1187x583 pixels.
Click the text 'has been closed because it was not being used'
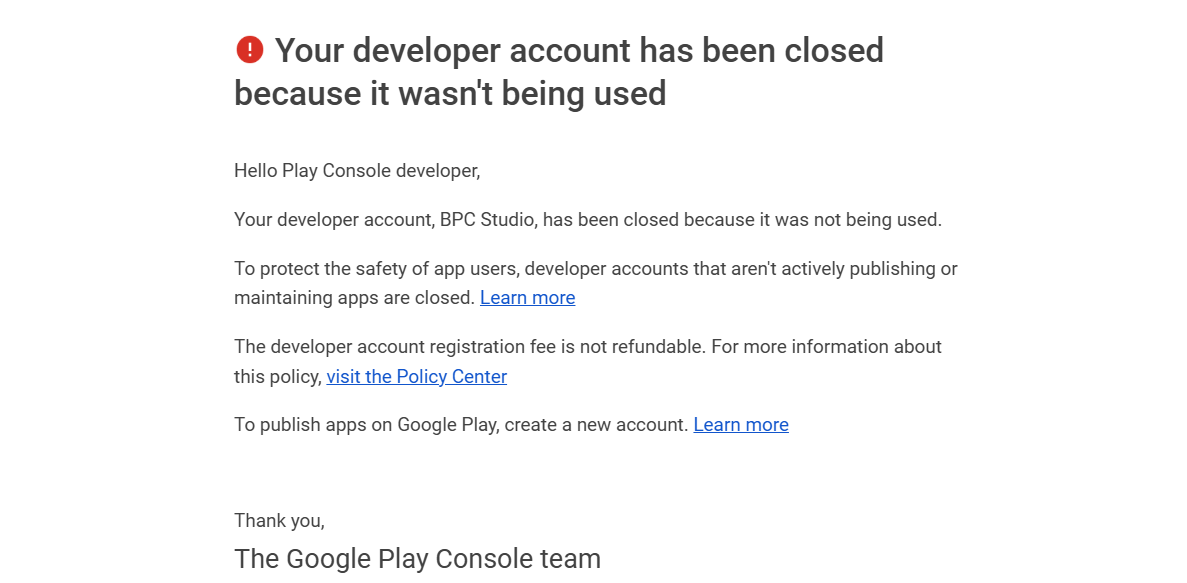[x=741, y=220]
